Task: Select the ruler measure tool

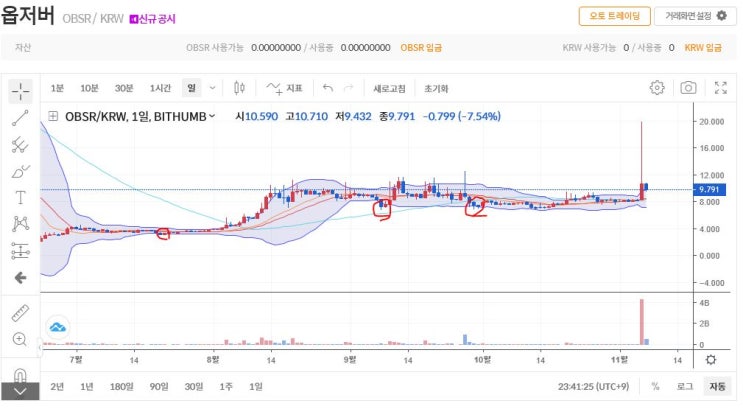Action: click(x=20, y=313)
